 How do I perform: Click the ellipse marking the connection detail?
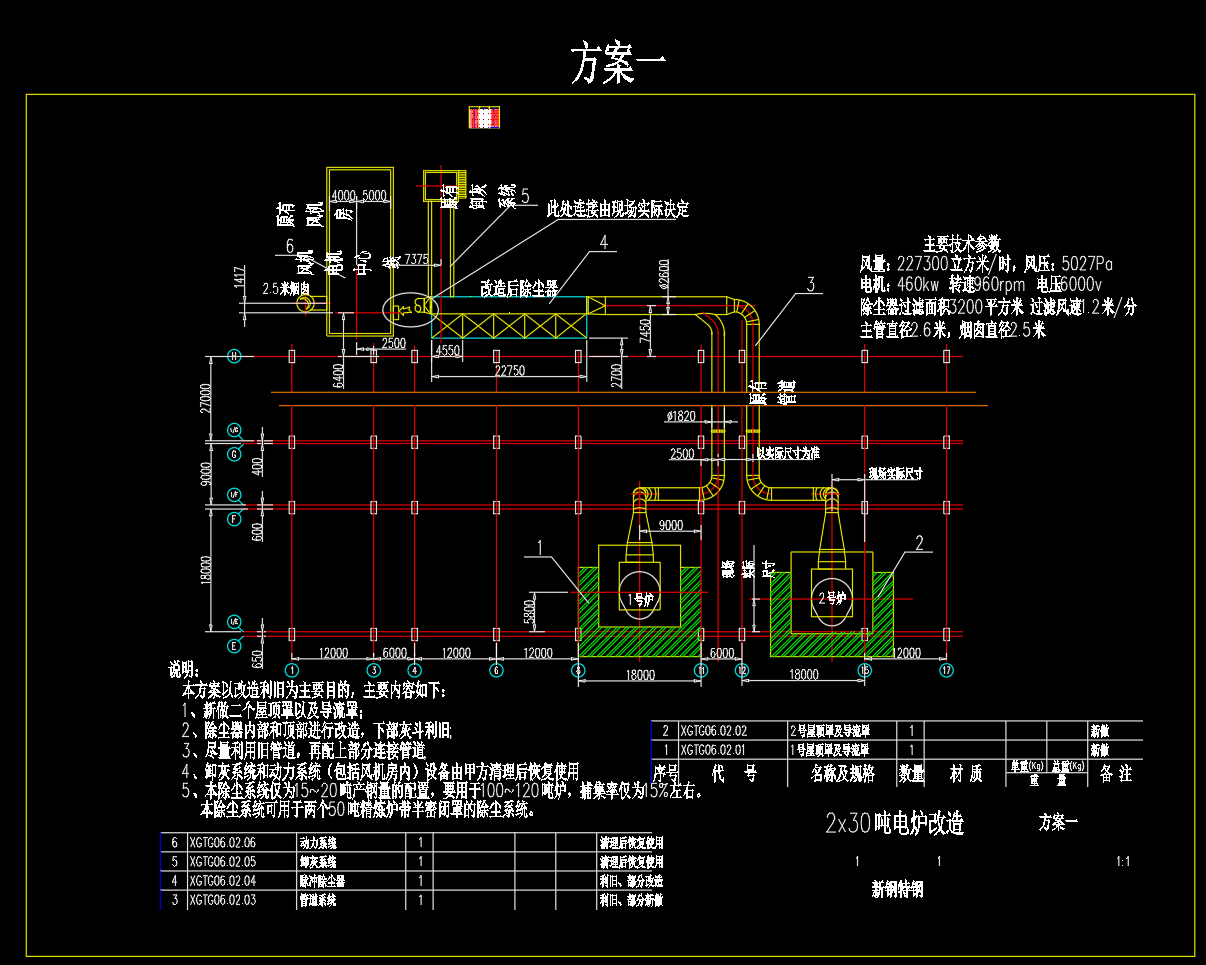pos(410,309)
